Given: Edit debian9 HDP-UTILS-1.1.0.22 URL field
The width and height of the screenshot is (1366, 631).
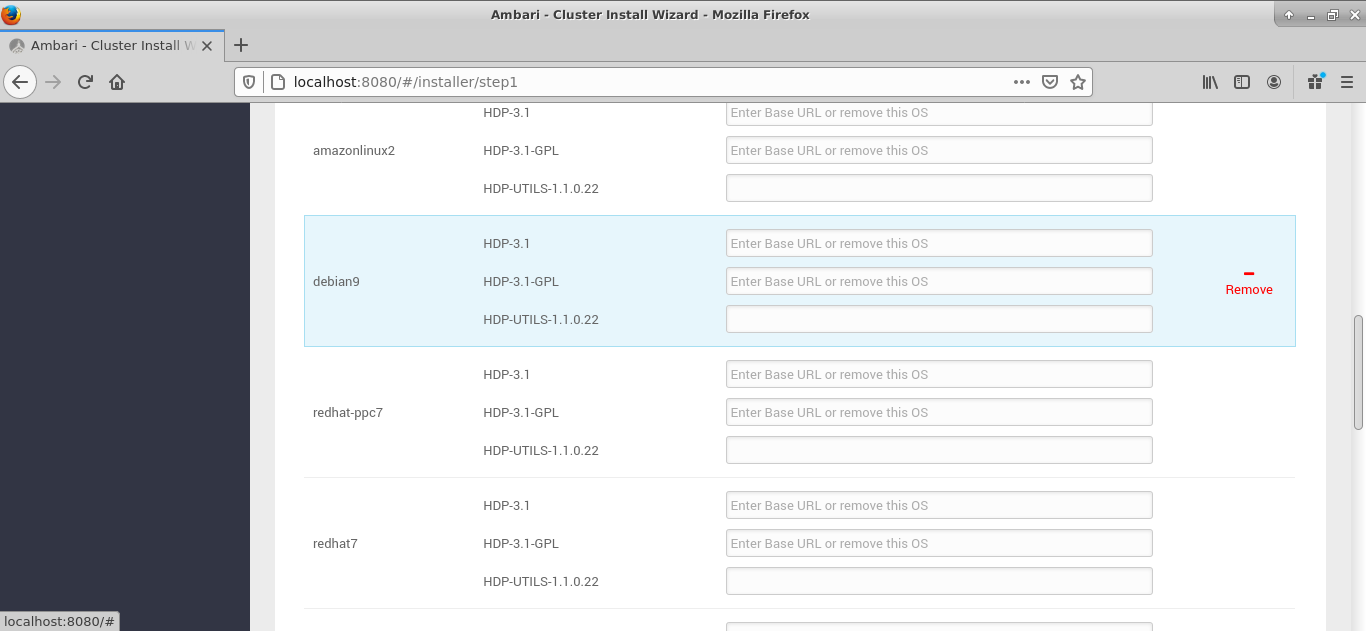Looking at the screenshot, I should tap(939, 319).
